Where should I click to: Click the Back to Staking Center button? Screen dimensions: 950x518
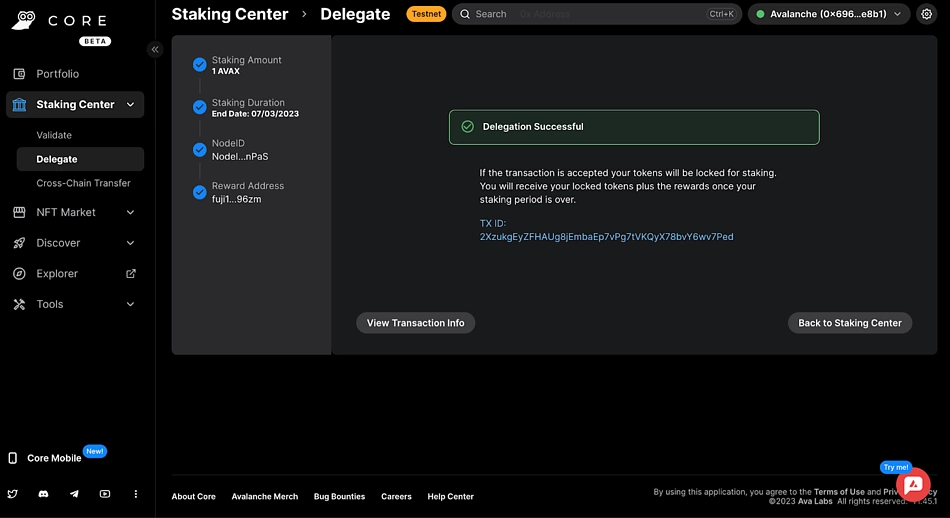(x=849, y=323)
